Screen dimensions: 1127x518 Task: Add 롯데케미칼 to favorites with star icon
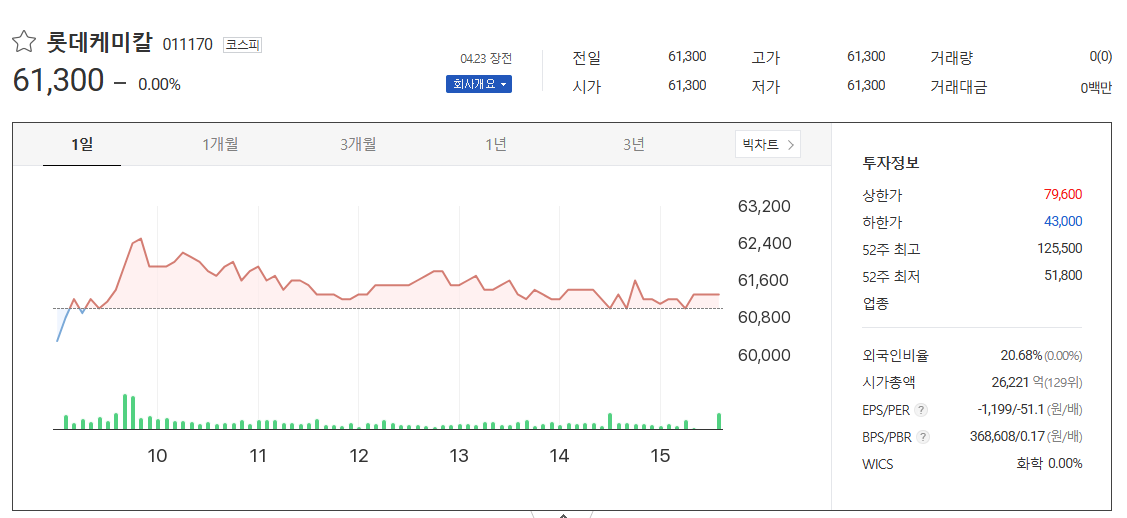(x=24, y=42)
